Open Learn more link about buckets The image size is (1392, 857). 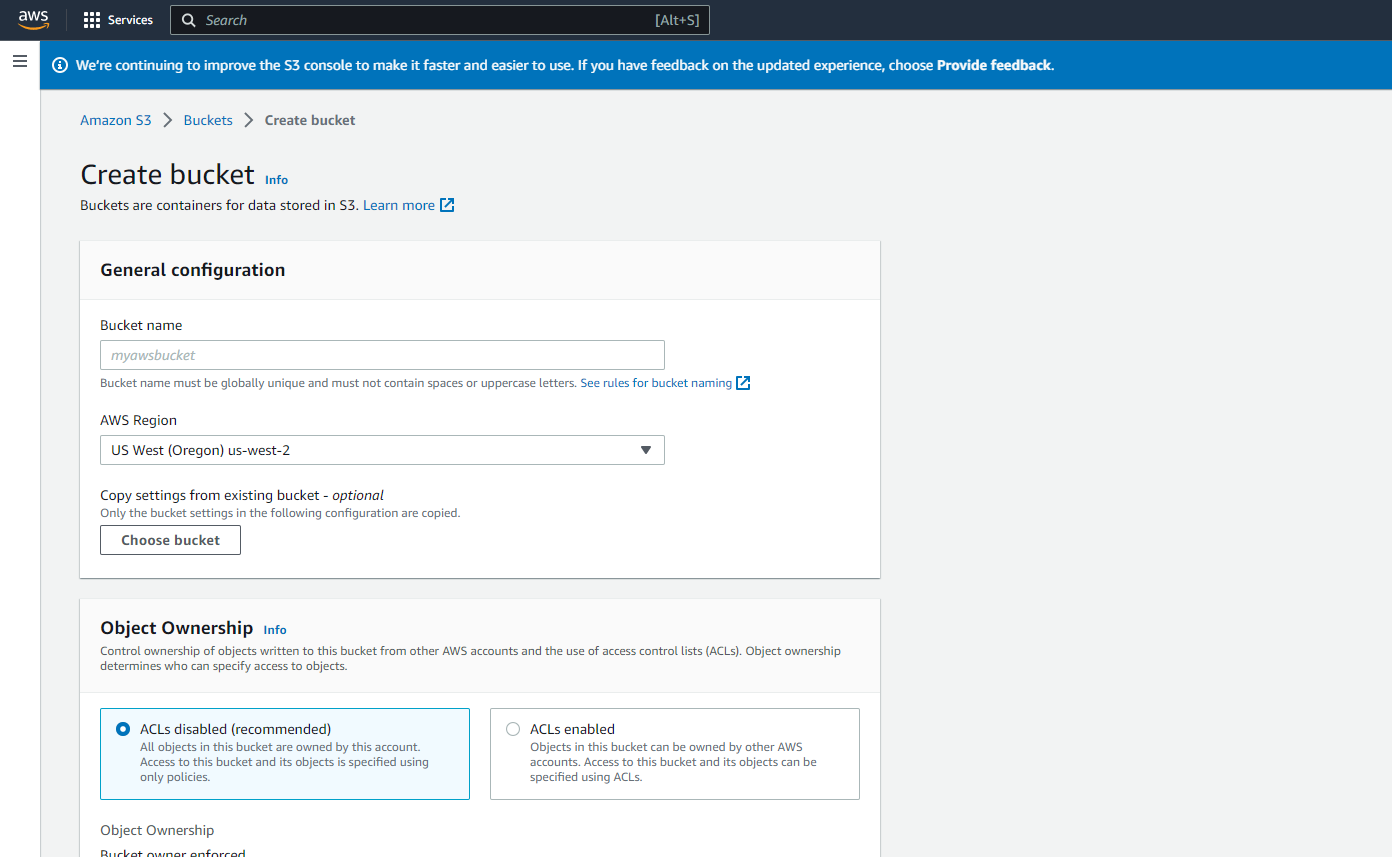pyautogui.click(x=399, y=205)
